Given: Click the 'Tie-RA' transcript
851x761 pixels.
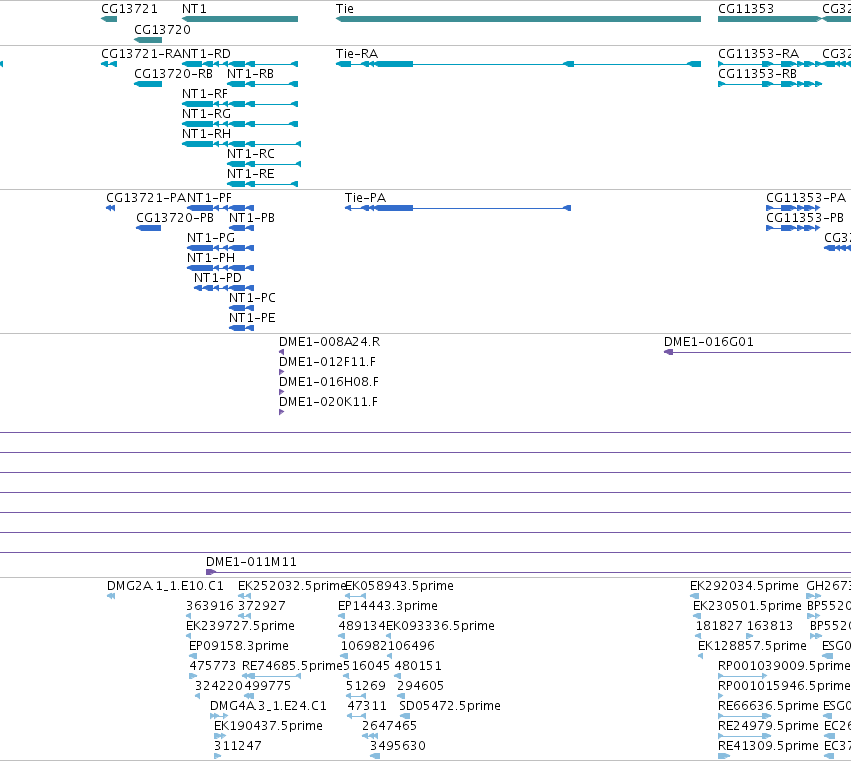Looking at the screenshot, I should coord(518,64).
